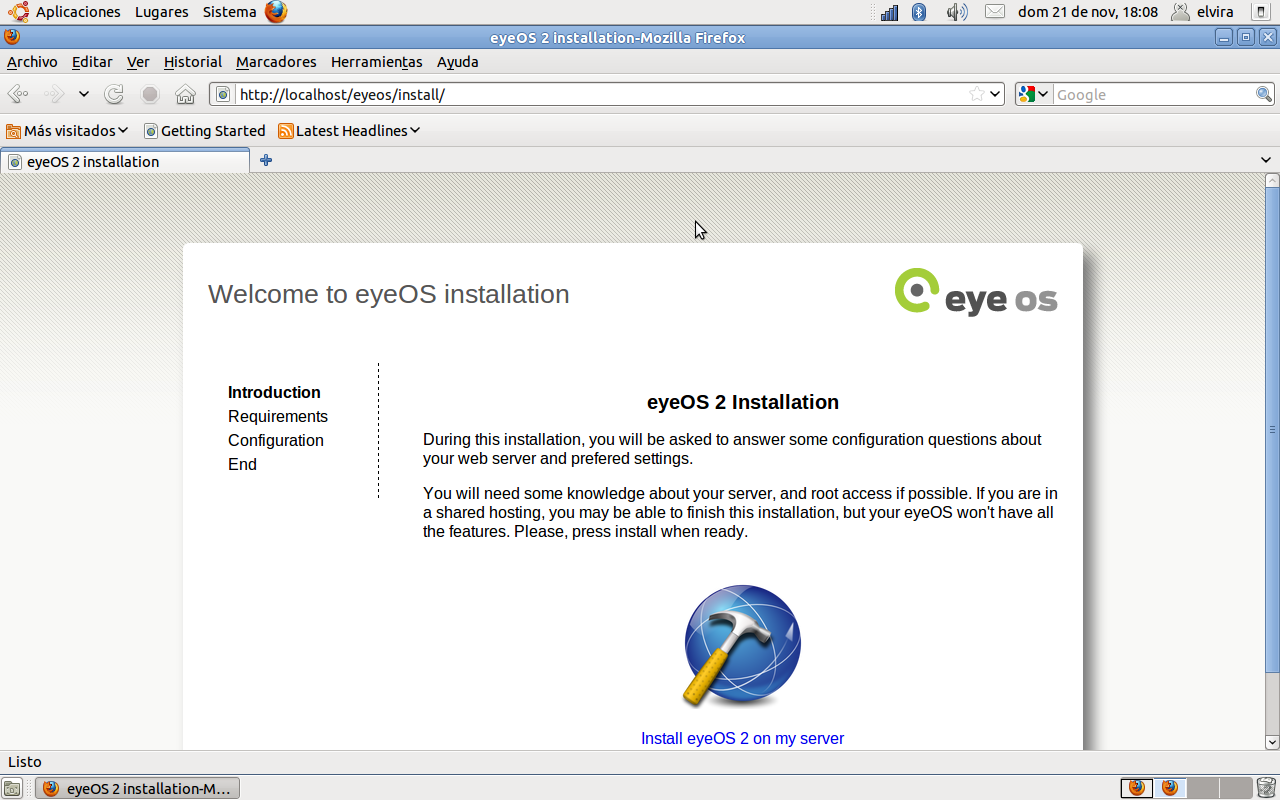Open the Marcadores menu
Screen dimensions: 1280x800
coord(276,62)
